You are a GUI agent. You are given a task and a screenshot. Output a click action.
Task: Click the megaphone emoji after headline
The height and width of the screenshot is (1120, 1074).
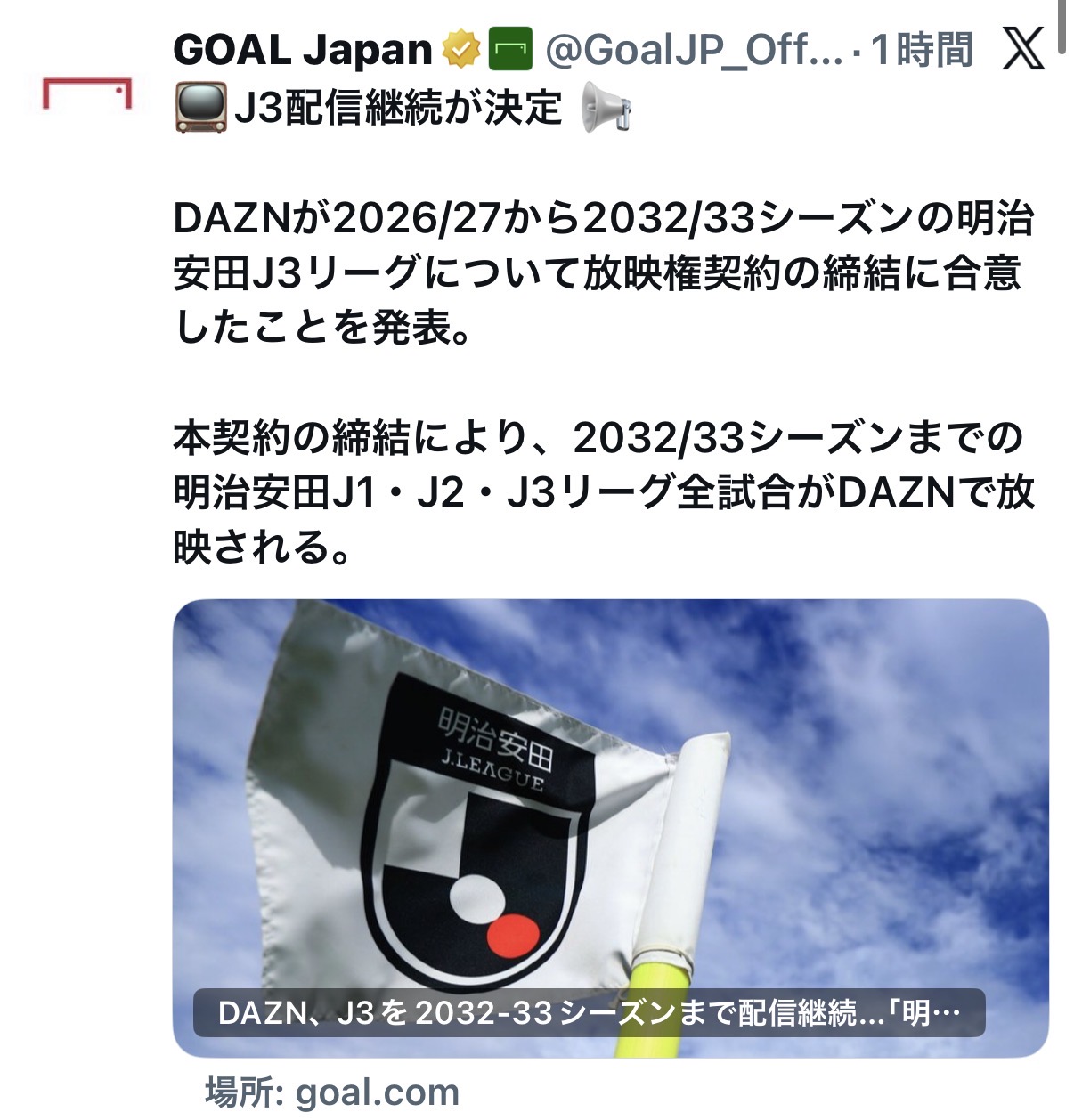pos(606,109)
